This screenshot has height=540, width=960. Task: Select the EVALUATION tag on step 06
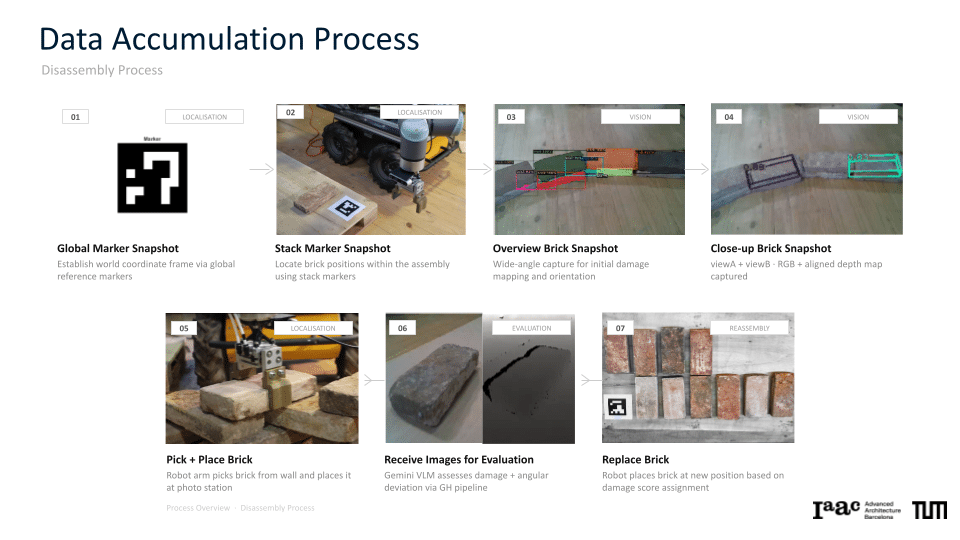(531, 328)
